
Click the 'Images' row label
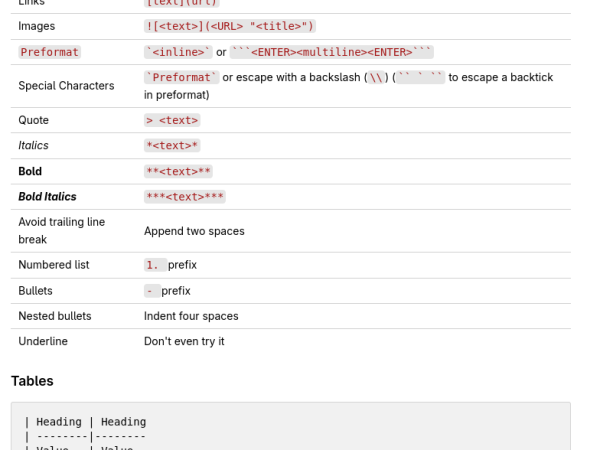(x=36, y=26)
